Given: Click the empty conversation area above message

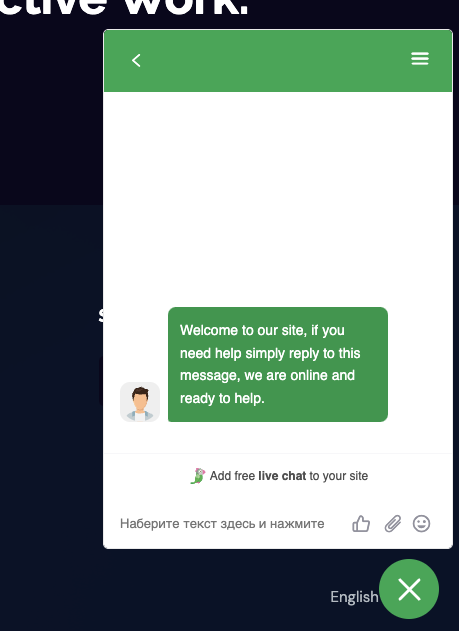Looking at the screenshot, I should point(278,197).
